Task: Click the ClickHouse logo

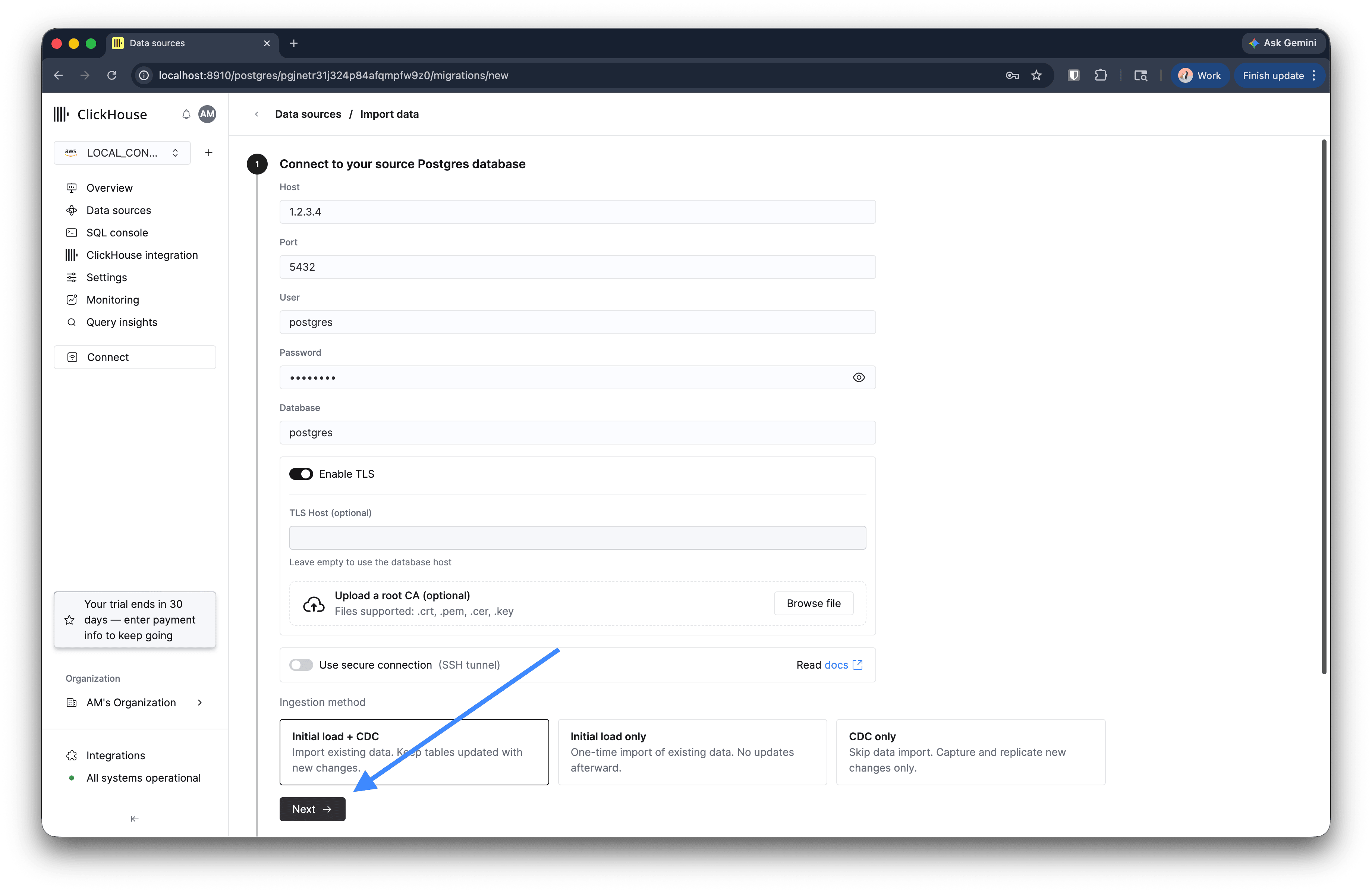Action: coord(100,114)
